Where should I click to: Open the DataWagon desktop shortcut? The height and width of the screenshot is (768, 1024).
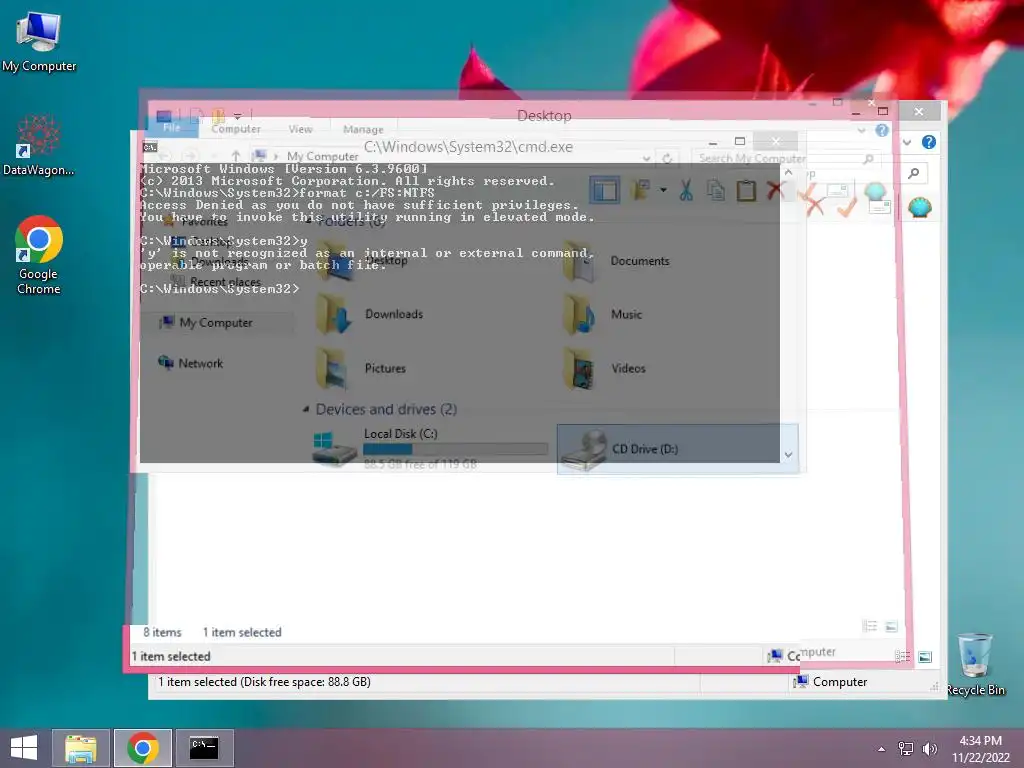(x=39, y=145)
